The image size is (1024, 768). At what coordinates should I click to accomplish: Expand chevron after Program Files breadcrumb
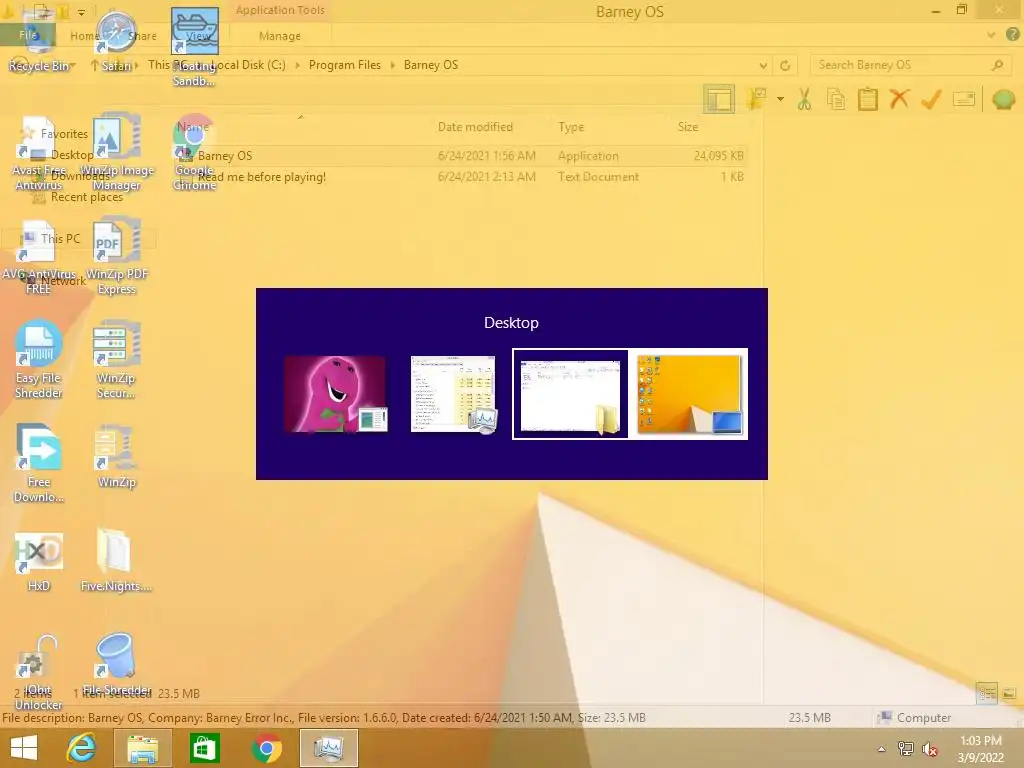[392, 65]
